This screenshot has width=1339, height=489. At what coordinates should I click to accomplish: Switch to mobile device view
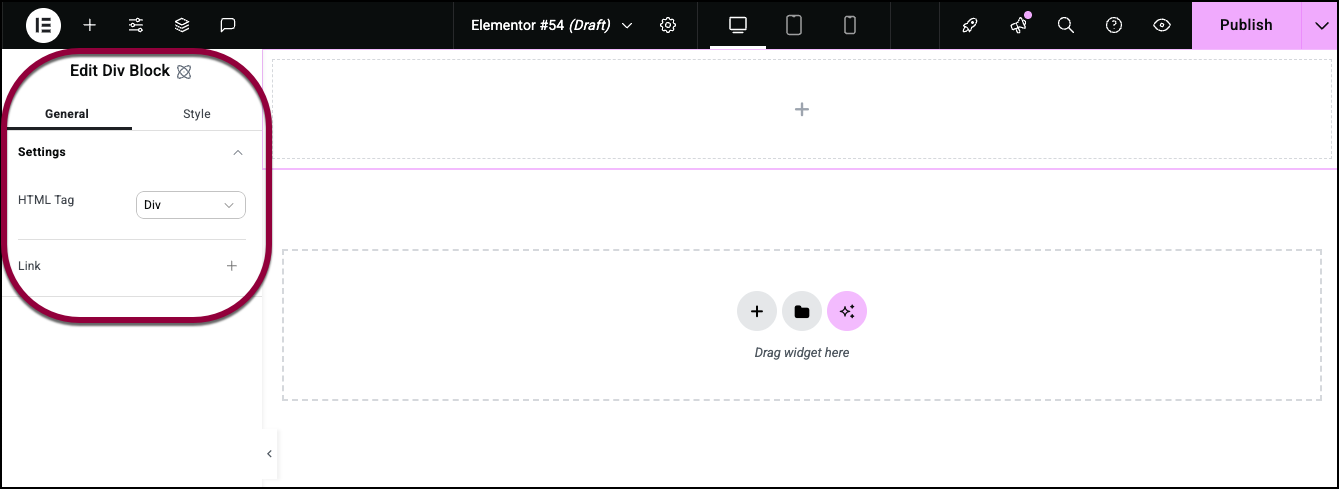point(850,25)
